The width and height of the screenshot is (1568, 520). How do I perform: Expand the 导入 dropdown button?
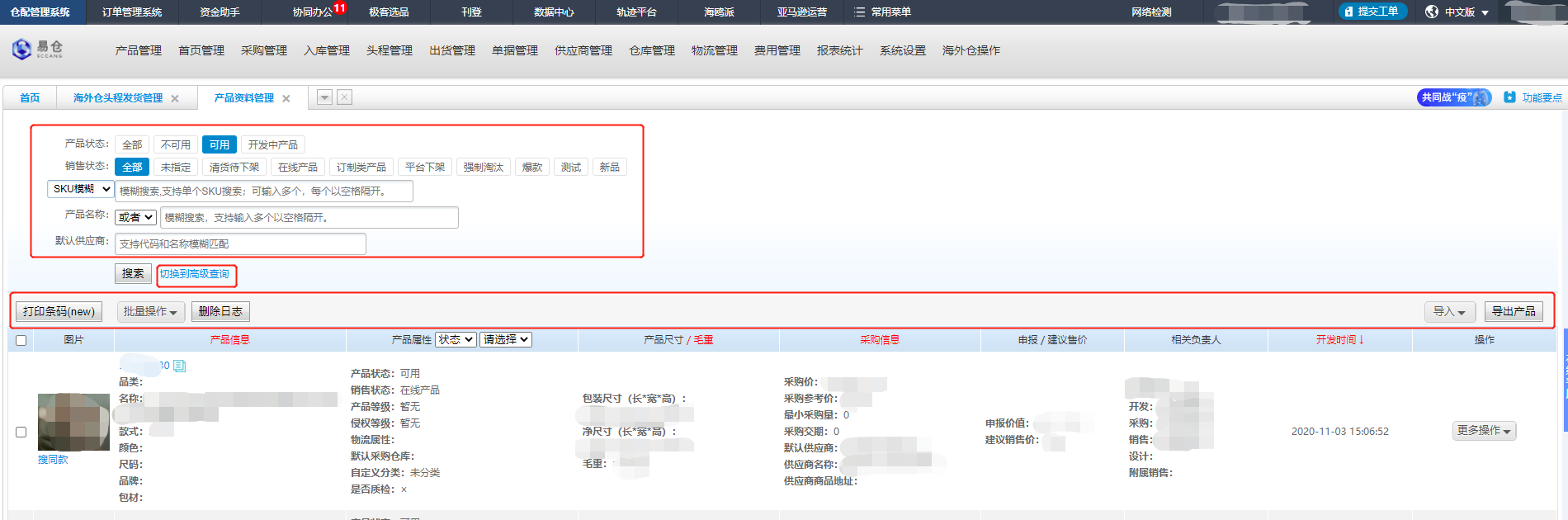[x=1449, y=311]
